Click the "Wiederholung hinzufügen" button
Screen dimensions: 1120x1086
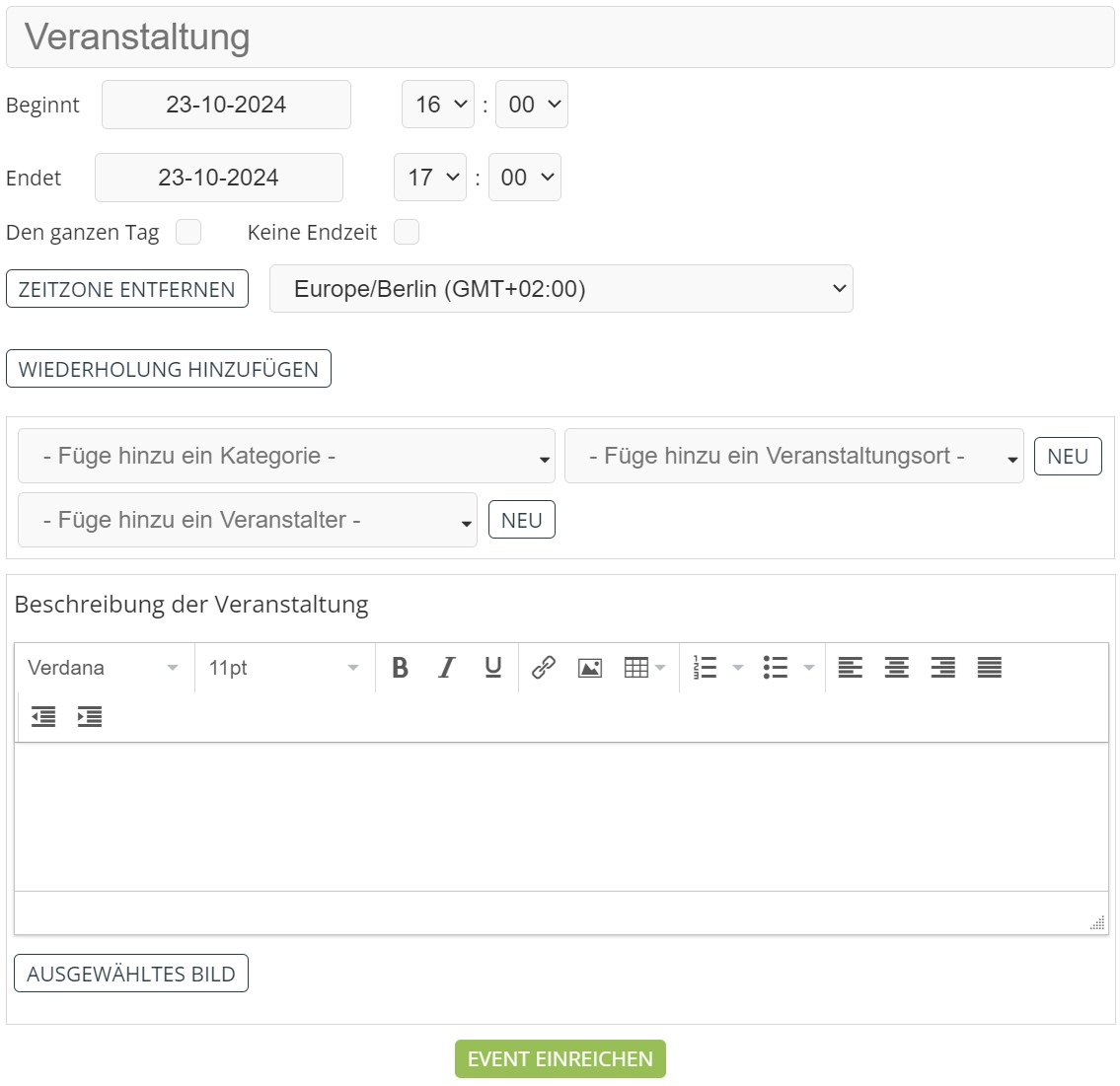[169, 369]
